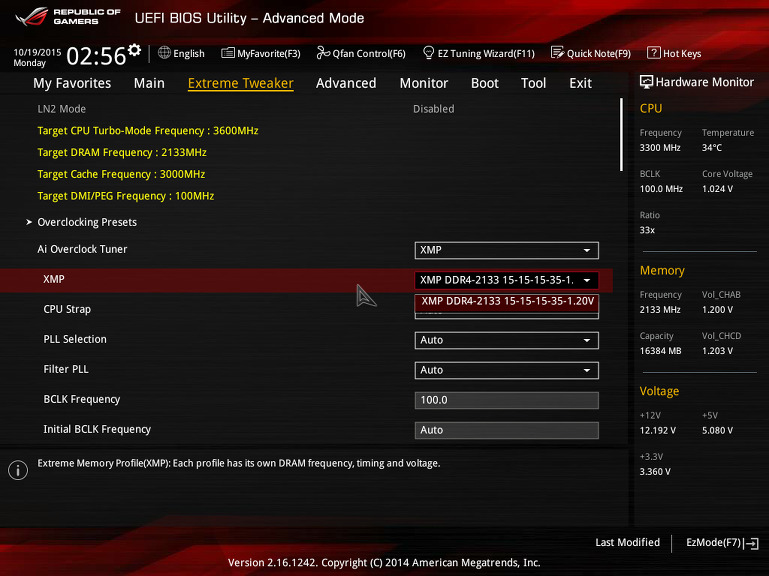This screenshot has width=769, height=576.
Task: Go to the Exit tab
Action: pos(581,83)
